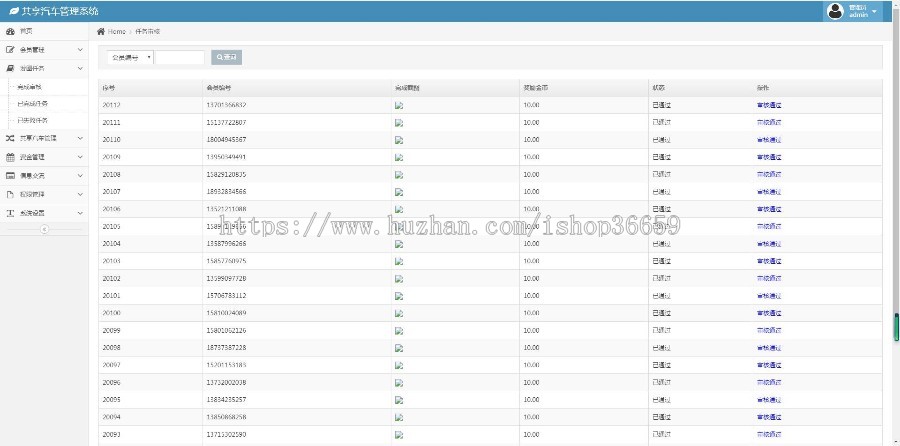The height and width of the screenshot is (446, 900).
Task: Click the calendar icon for funds management
Action: [x=10, y=157]
